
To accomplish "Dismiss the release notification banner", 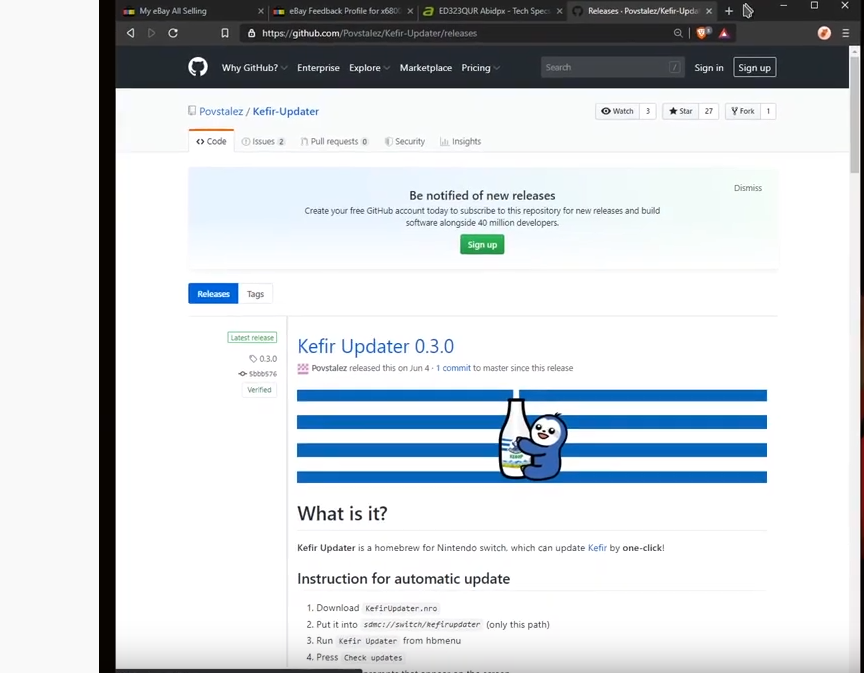I will click(x=748, y=188).
